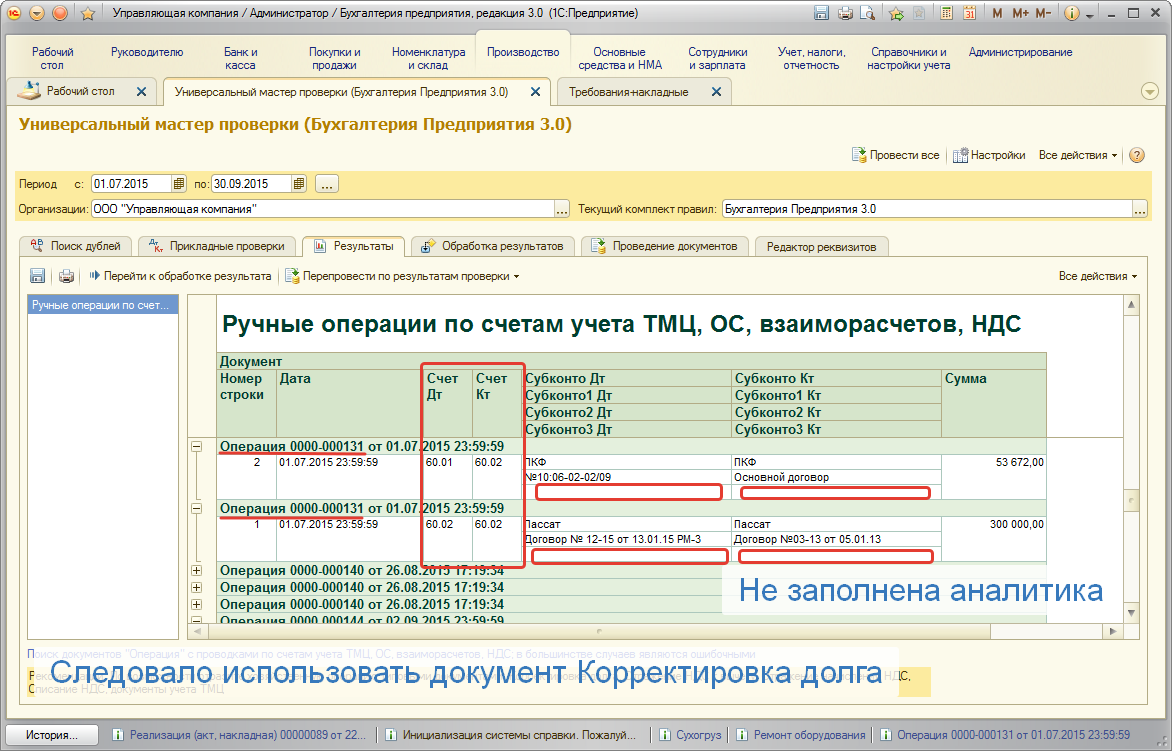Open Настройки of the check wizard
The height and width of the screenshot is (751, 1172).
(989, 155)
